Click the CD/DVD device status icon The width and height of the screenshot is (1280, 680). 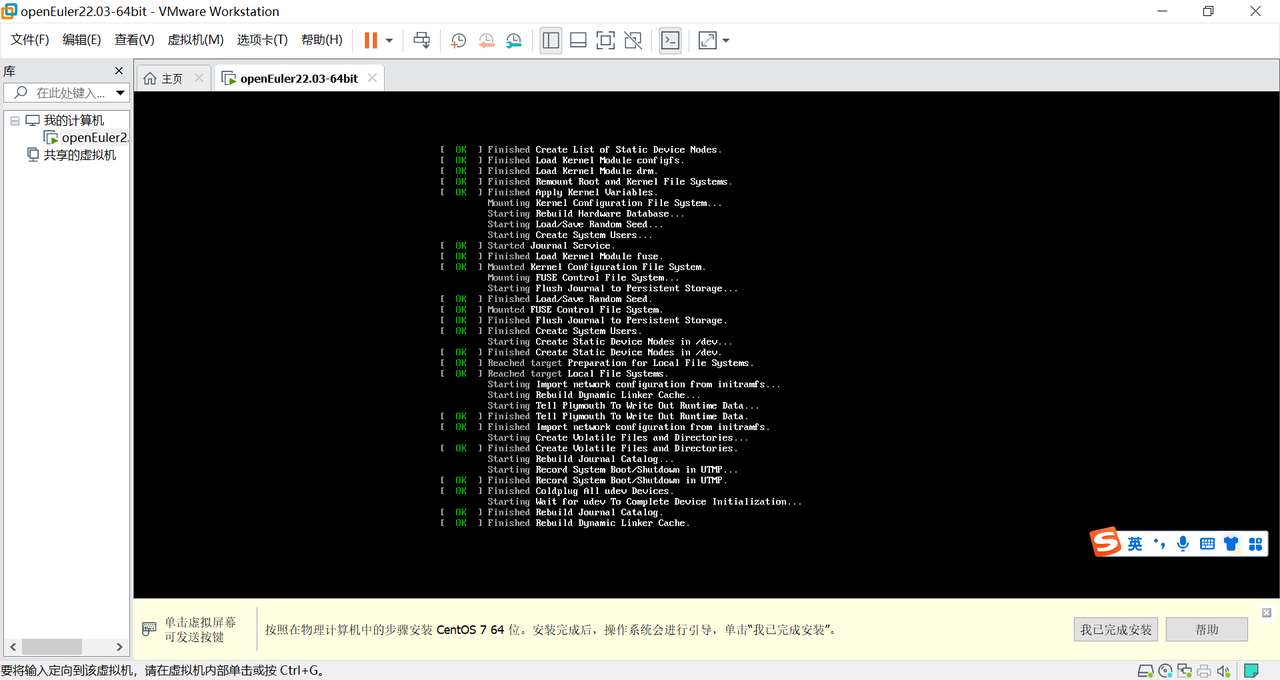click(1166, 670)
